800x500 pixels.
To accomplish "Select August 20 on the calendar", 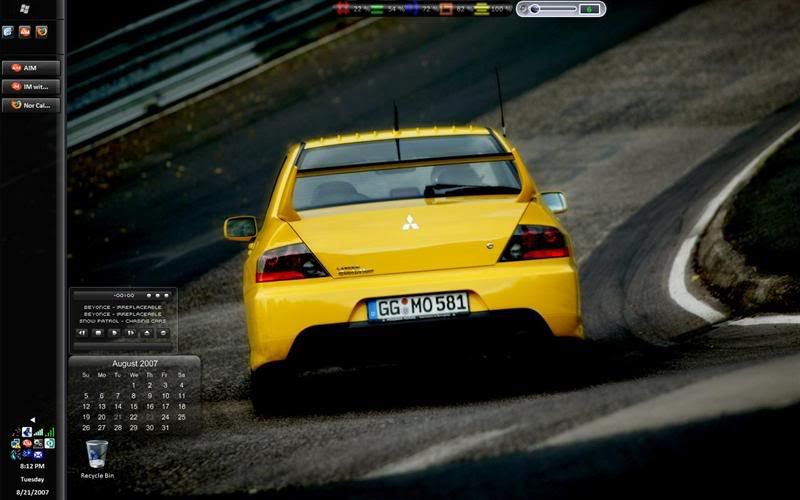I will (x=102, y=417).
